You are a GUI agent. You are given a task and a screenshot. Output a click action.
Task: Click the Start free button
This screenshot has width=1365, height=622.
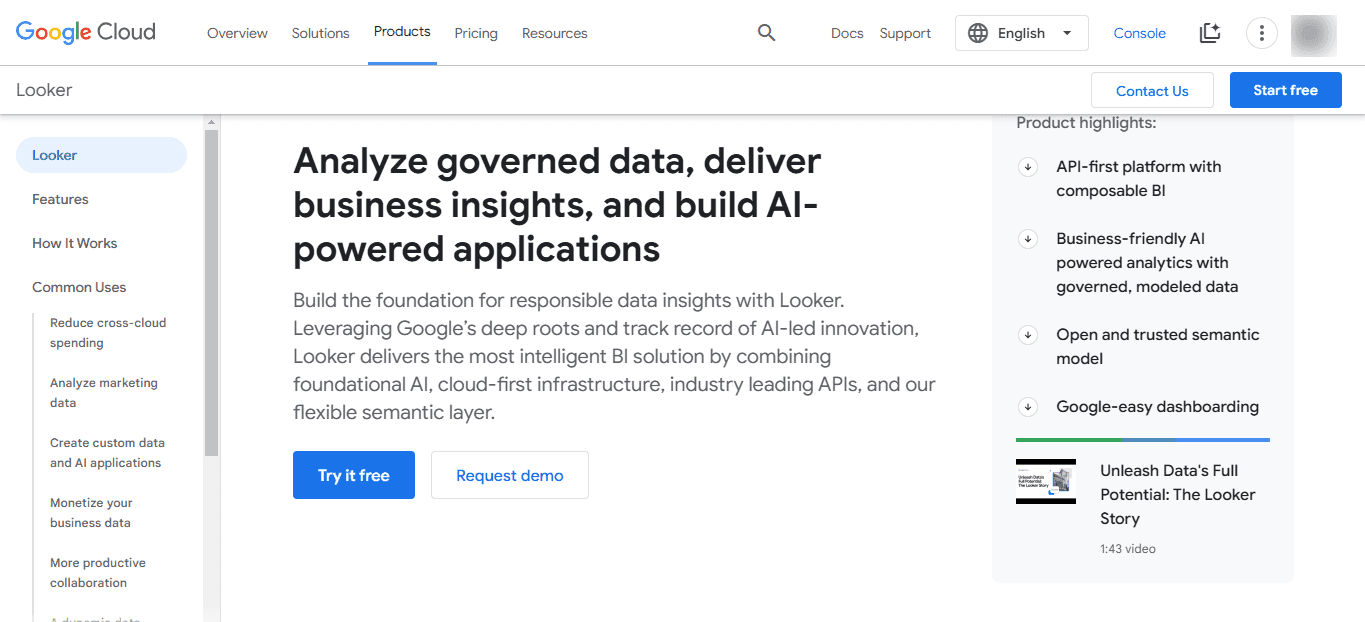1285,89
